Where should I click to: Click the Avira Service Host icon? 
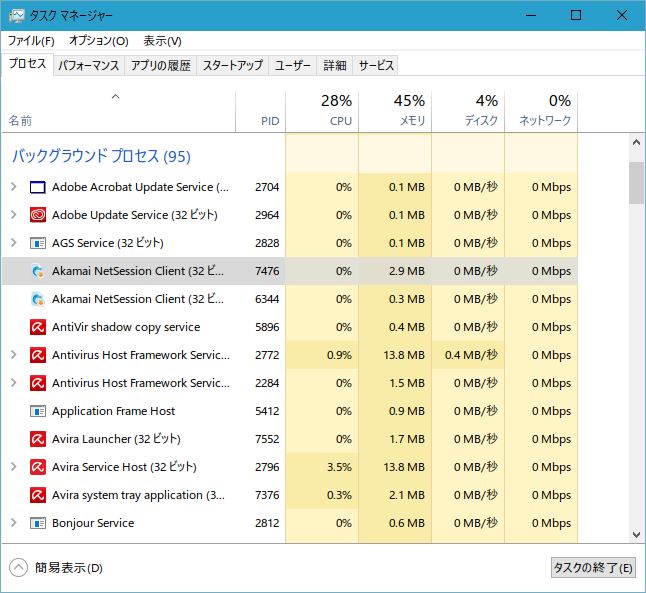point(37,468)
